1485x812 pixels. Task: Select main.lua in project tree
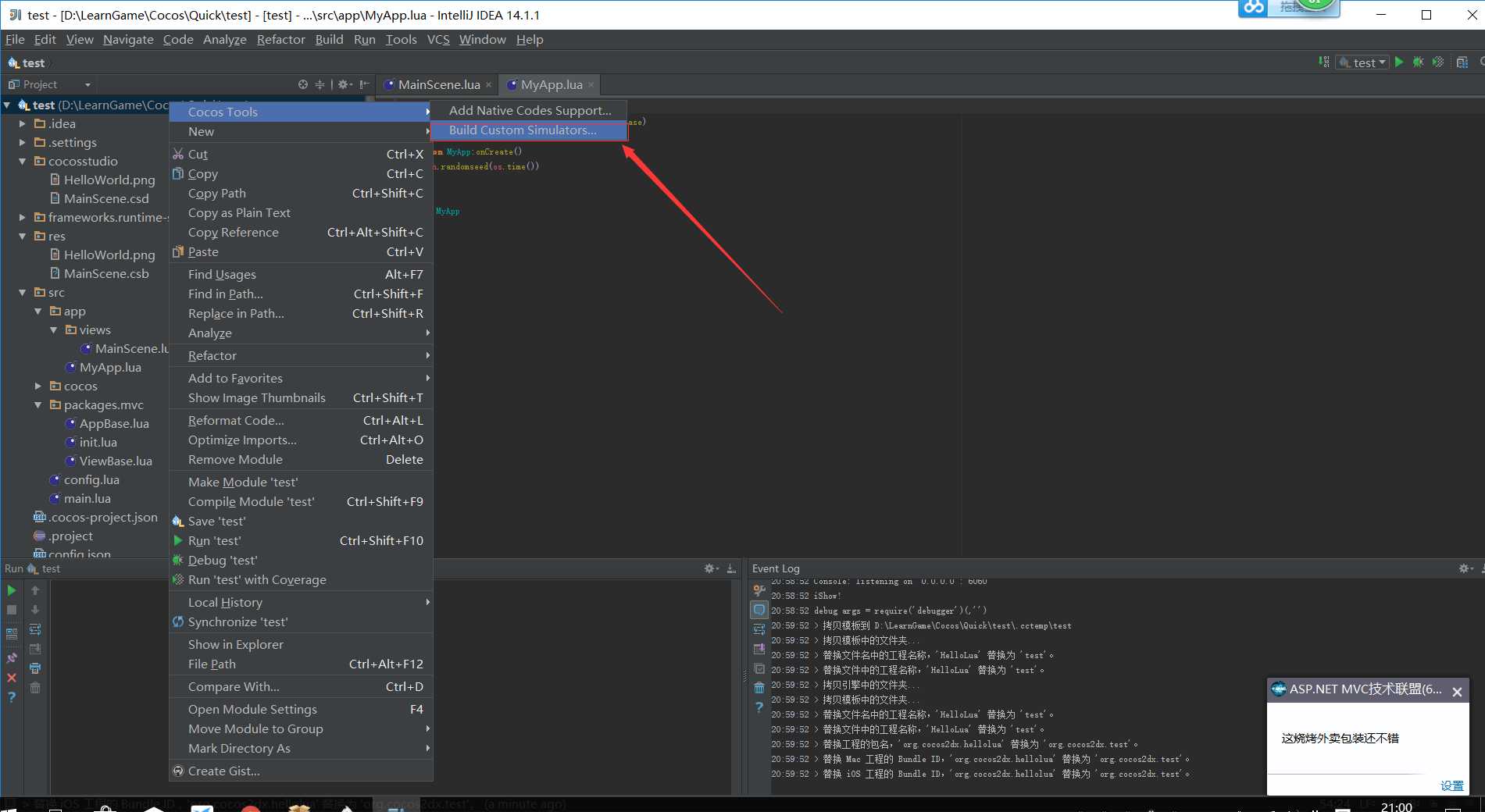(87, 498)
